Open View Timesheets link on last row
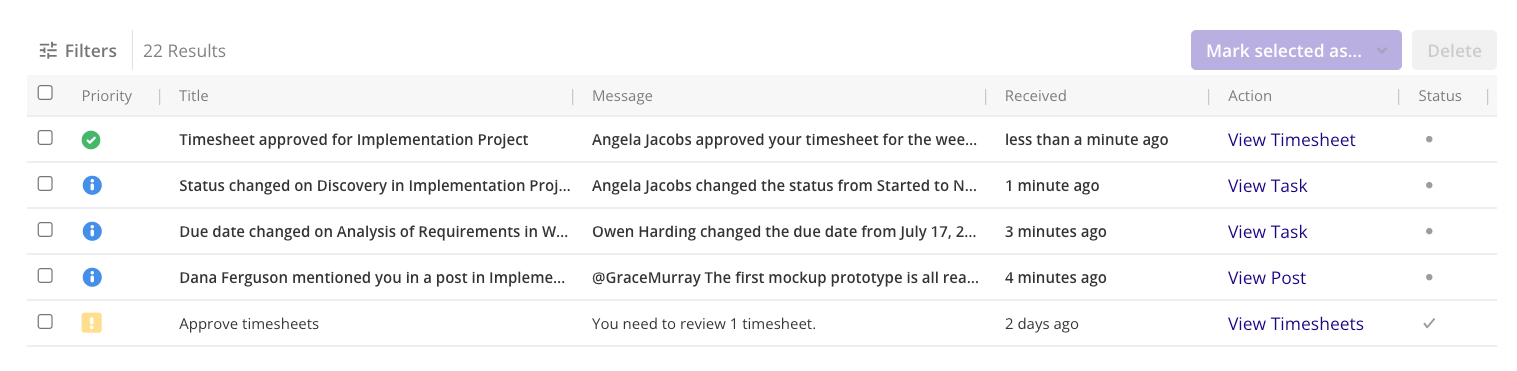Screen dimensions: 1517x371 click(1296, 324)
